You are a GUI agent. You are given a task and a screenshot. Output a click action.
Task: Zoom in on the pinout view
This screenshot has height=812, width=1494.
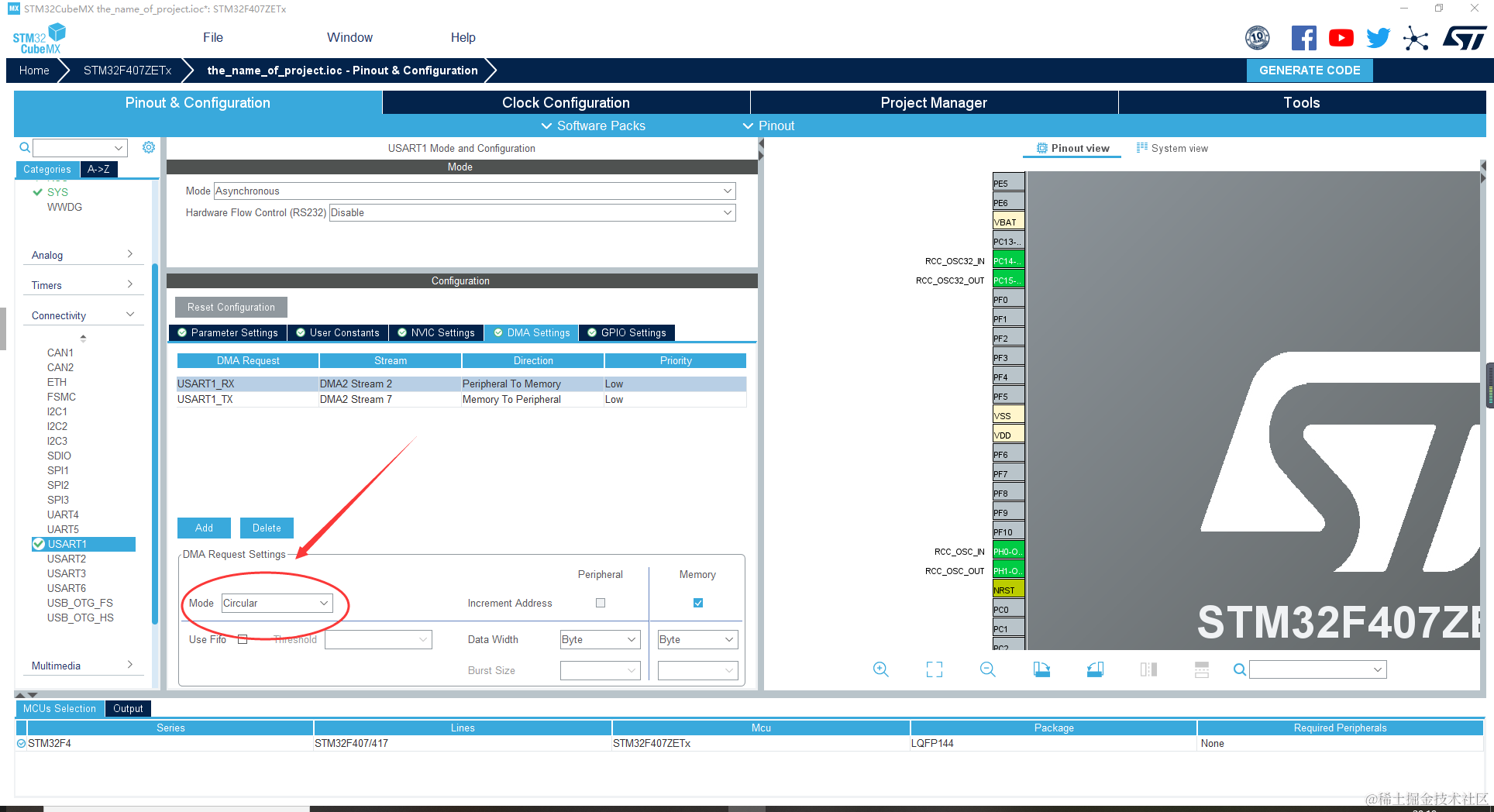[881, 669]
